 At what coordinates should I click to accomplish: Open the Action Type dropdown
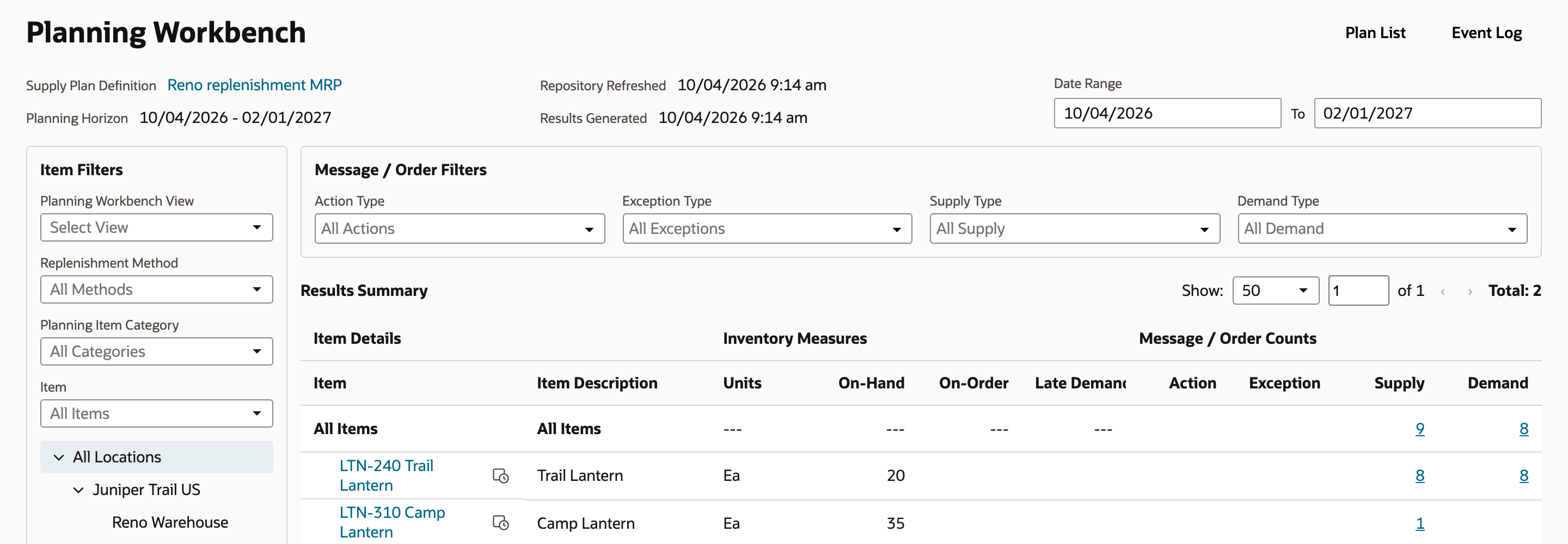(x=460, y=229)
